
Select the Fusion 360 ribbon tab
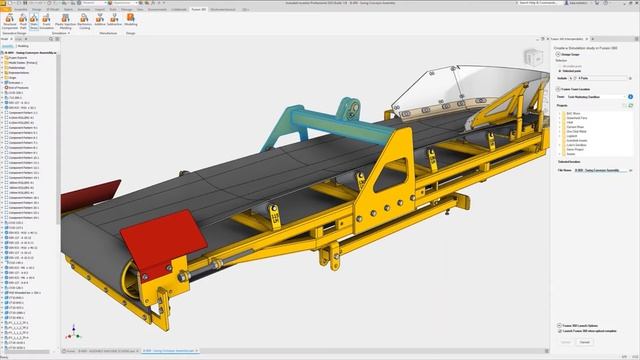pyautogui.click(x=198, y=9)
